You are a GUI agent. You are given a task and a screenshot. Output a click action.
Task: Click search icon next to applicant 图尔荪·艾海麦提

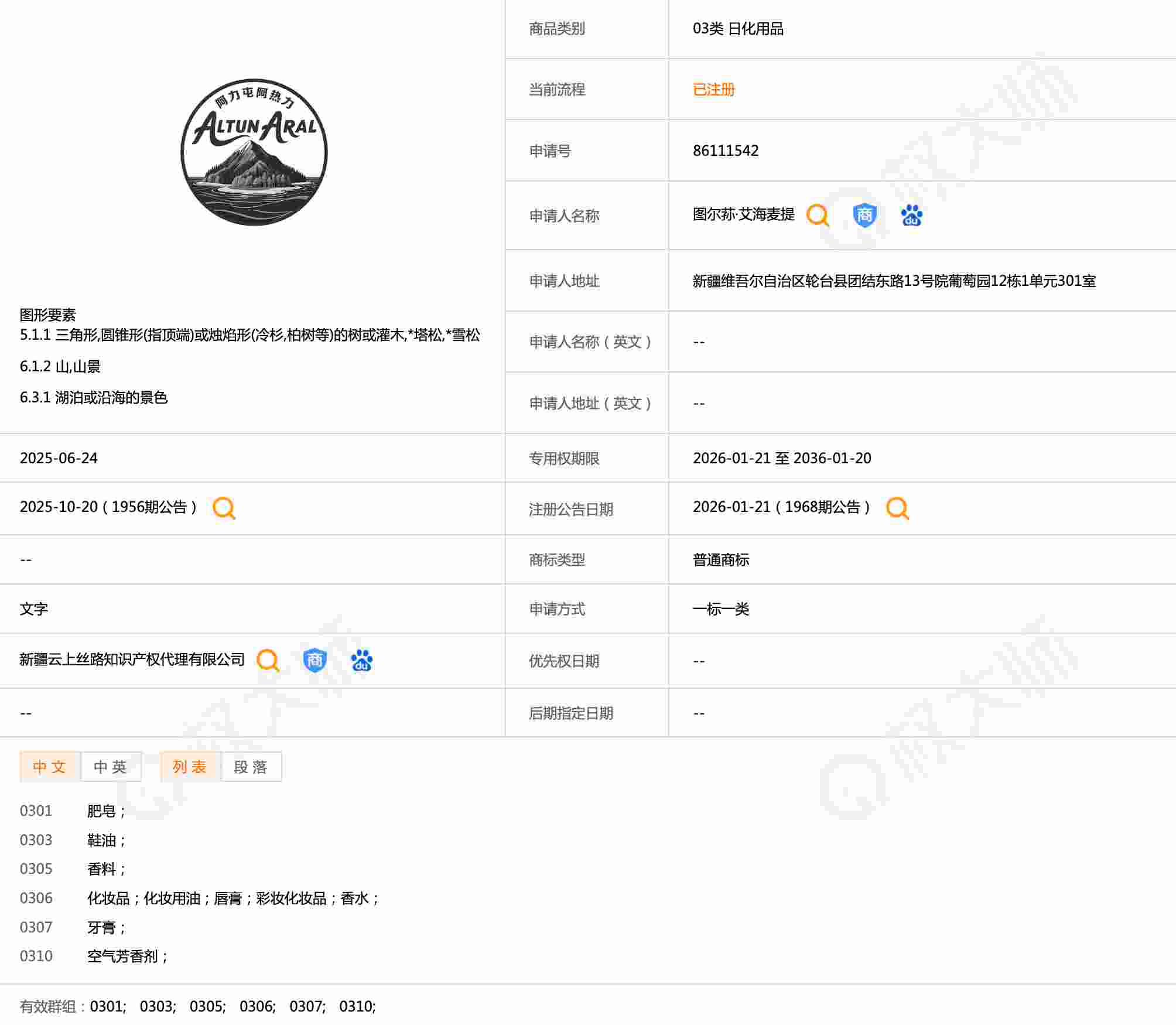[x=818, y=216]
